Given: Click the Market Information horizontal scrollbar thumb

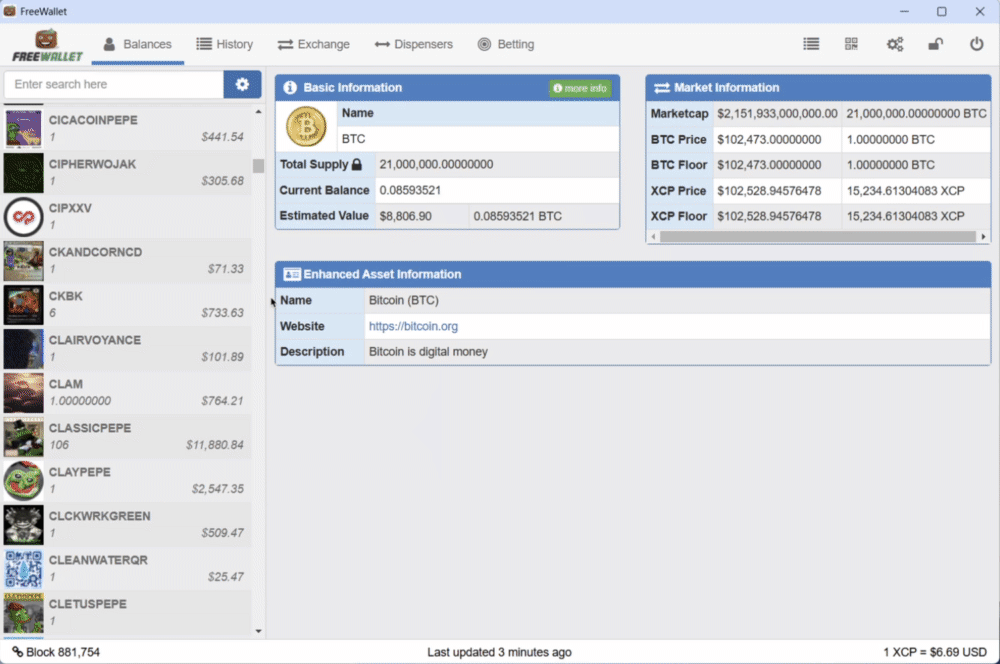Looking at the screenshot, I should pos(818,237).
